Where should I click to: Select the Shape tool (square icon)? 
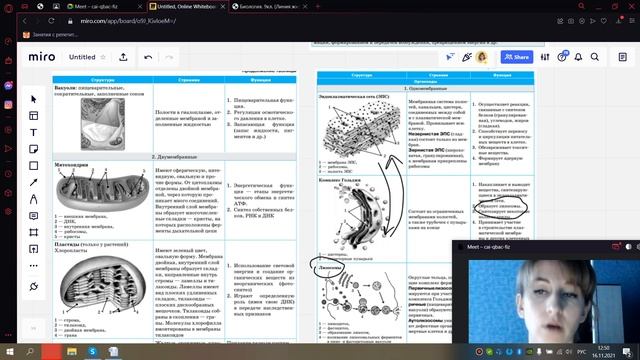tap(34, 166)
